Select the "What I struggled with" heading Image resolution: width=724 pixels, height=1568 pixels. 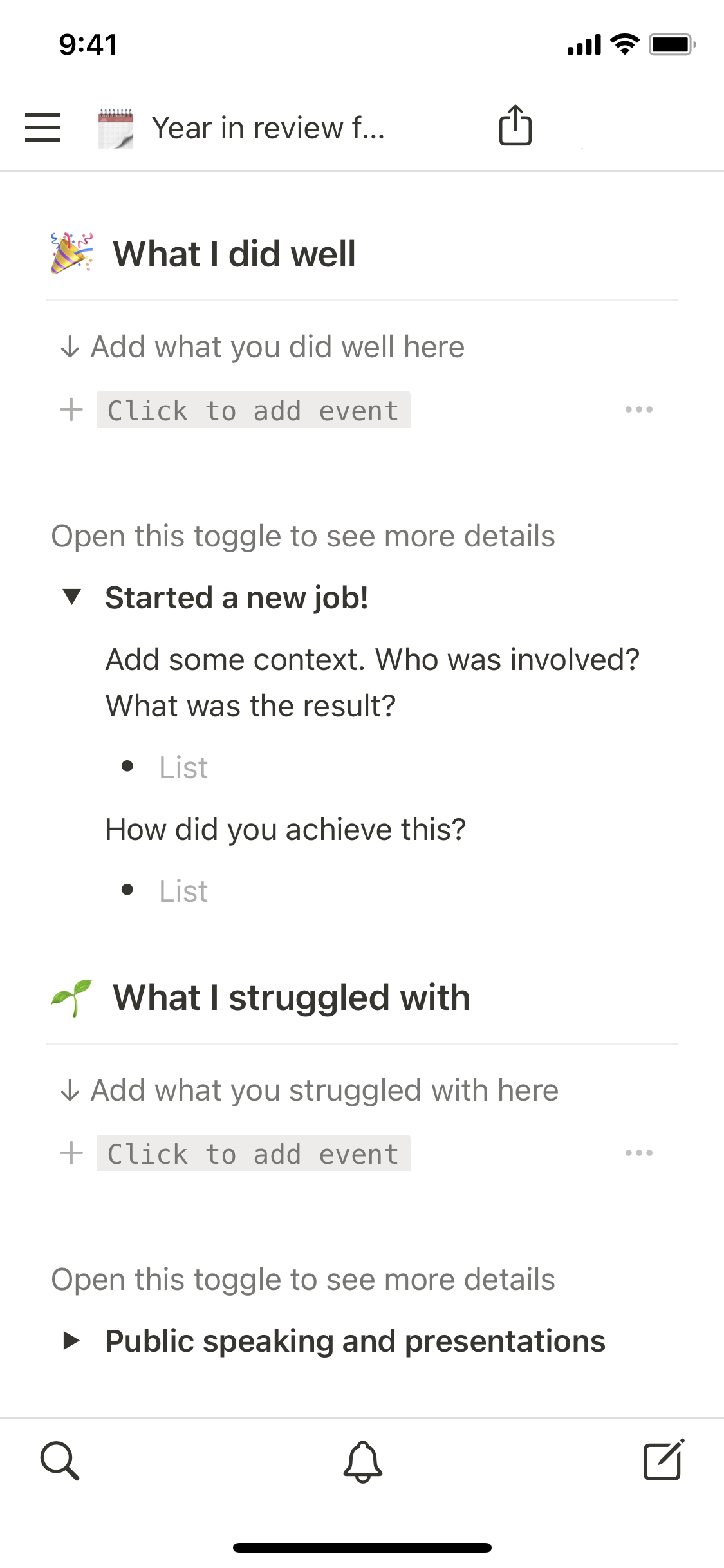[x=291, y=998]
